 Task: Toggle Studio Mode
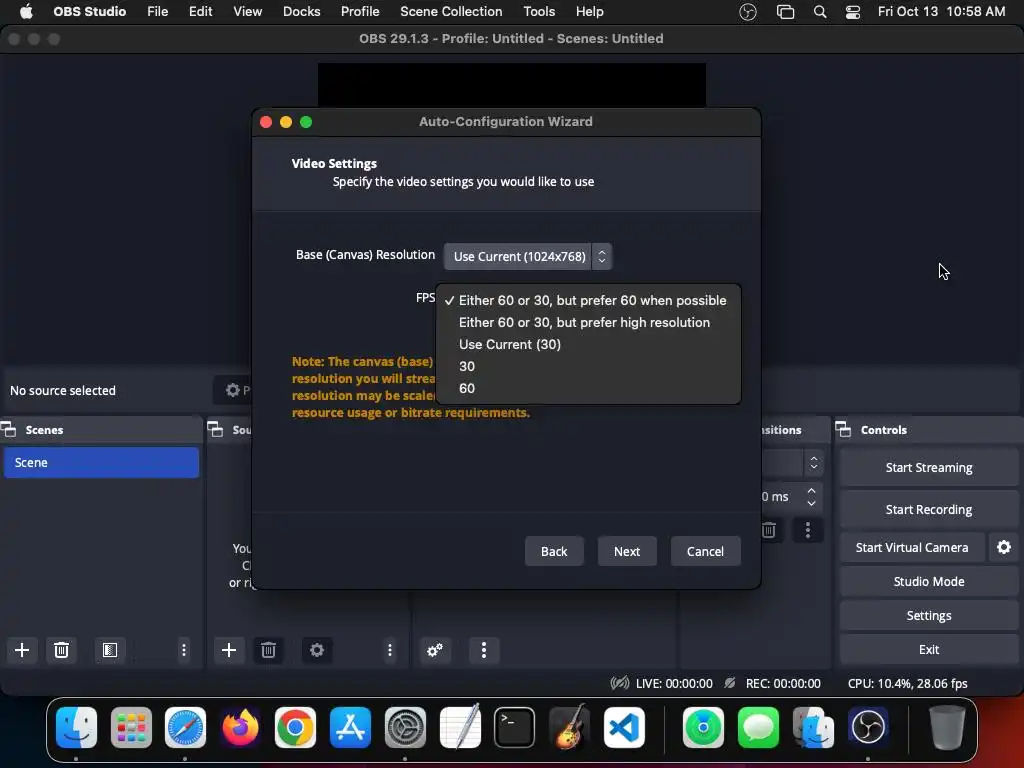tap(929, 581)
